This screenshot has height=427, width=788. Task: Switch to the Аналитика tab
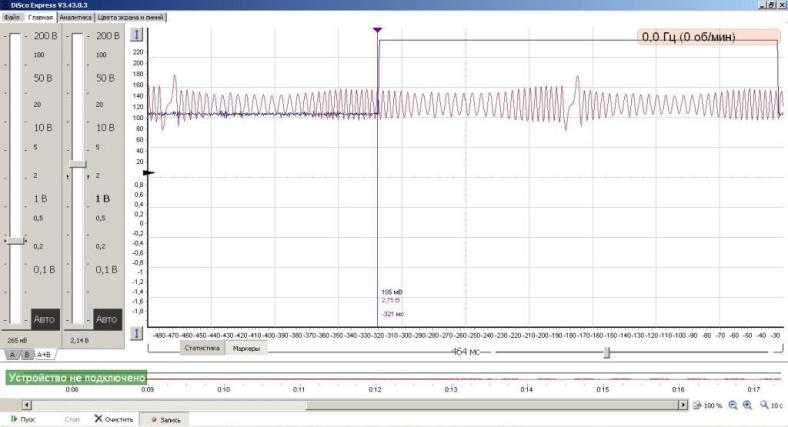(x=74, y=18)
